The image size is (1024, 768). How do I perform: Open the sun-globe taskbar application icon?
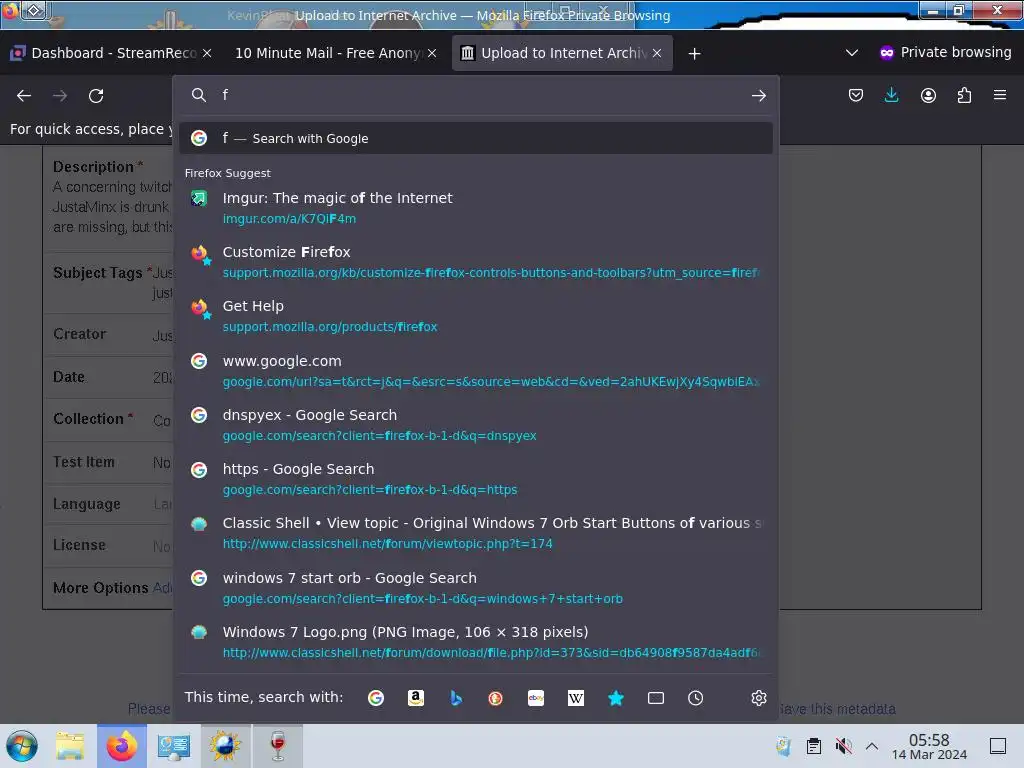click(x=225, y=746)
